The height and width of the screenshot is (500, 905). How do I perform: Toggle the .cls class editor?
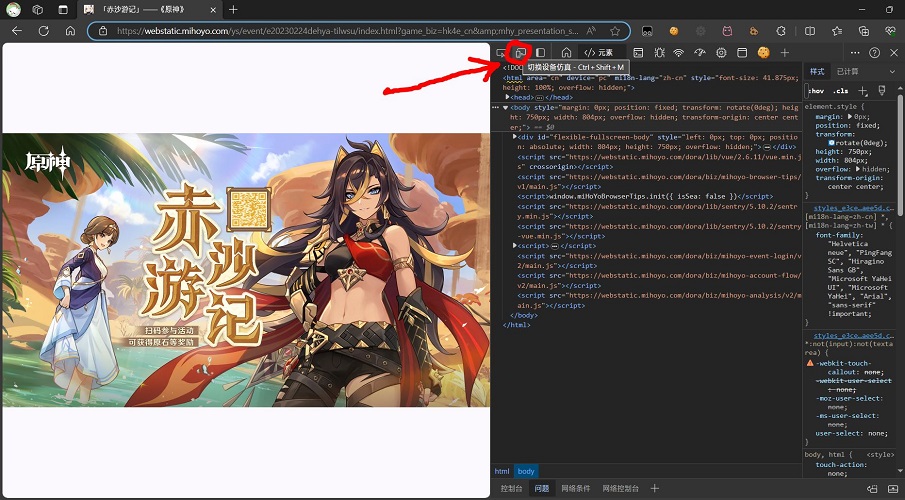point(842,91)
